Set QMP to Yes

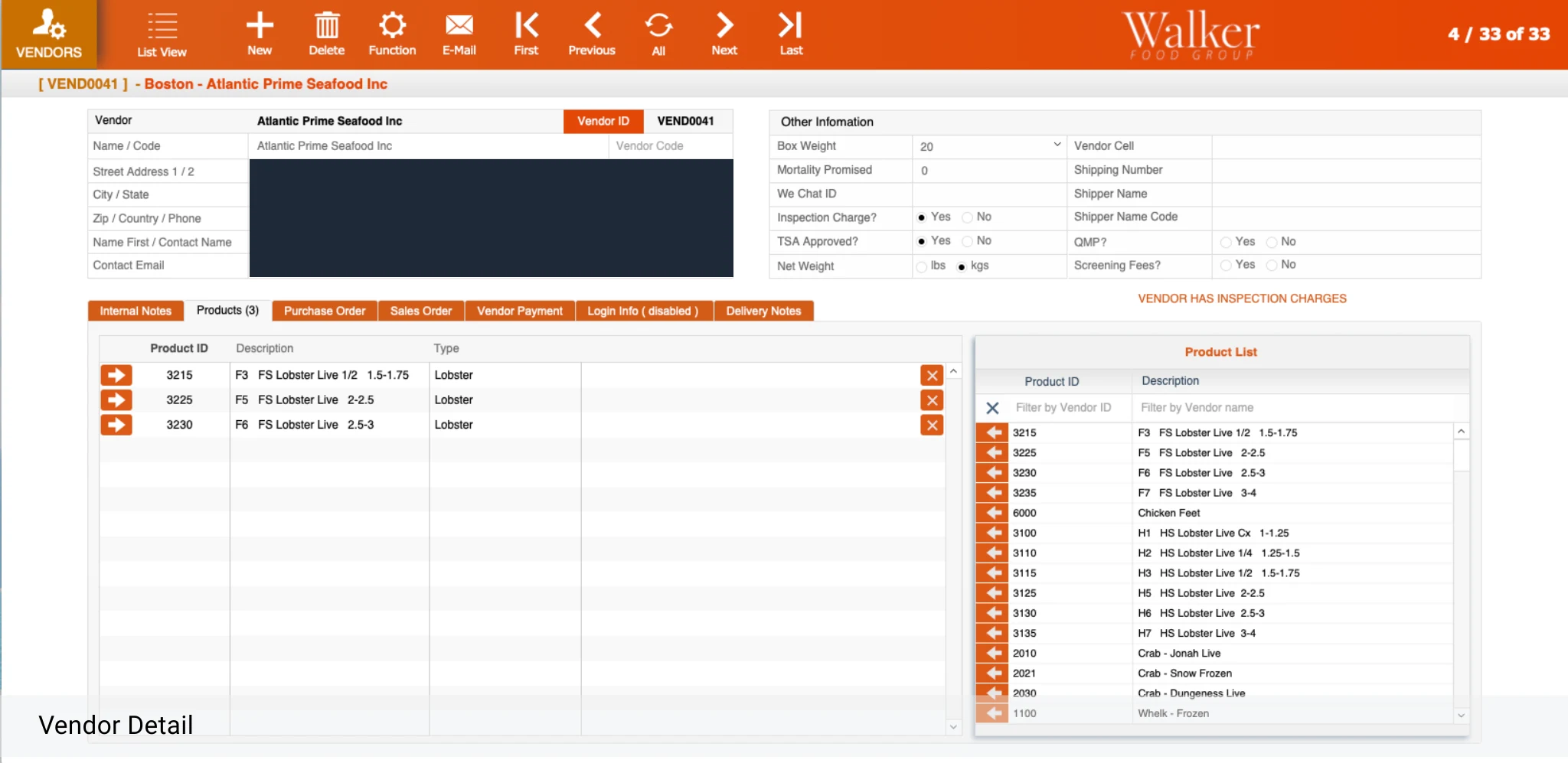click(x=1226, y=243)
